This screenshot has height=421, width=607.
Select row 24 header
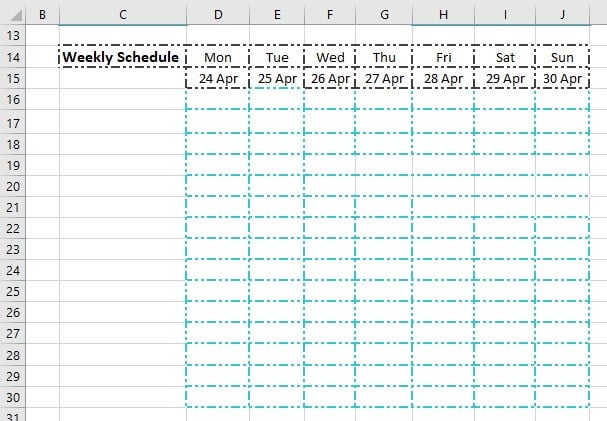13,270
